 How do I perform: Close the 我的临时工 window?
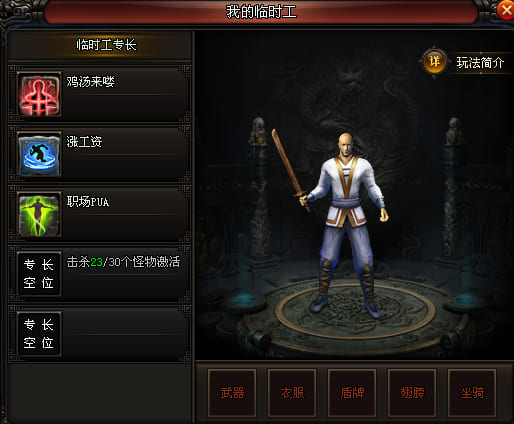tap(506, 10)
